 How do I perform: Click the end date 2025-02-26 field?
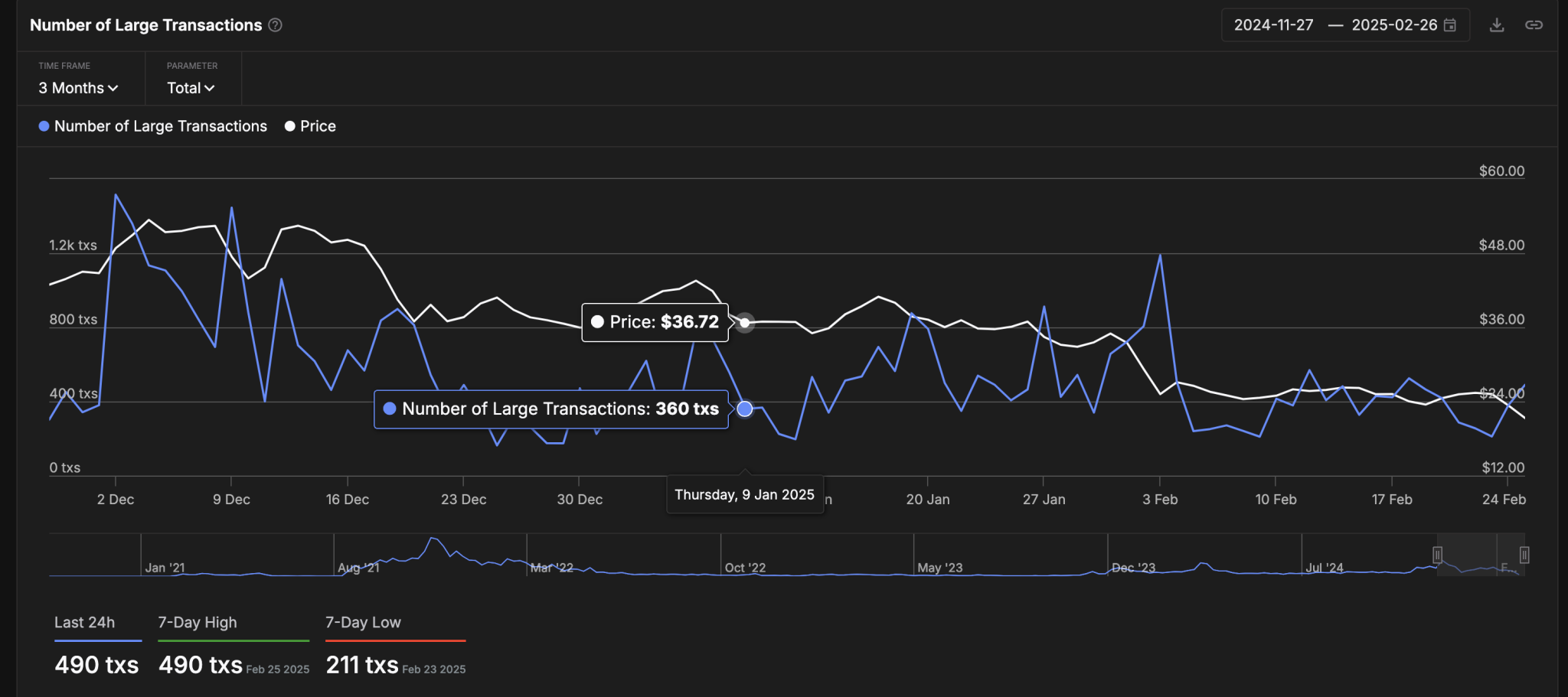pyautogui.click(x=1394, y=25)
